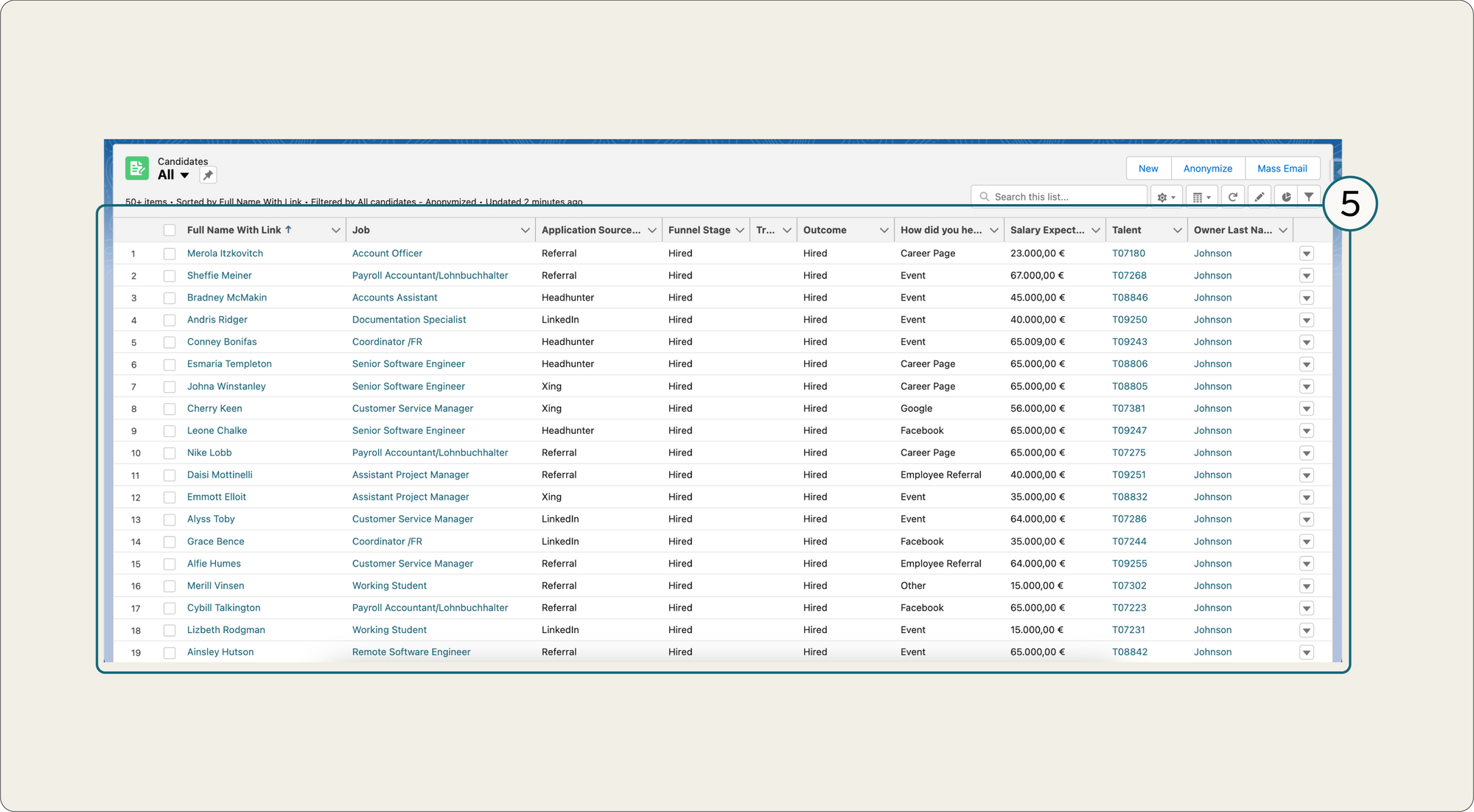Tick the checkbox next to Cherry Keen

point(170,408)
